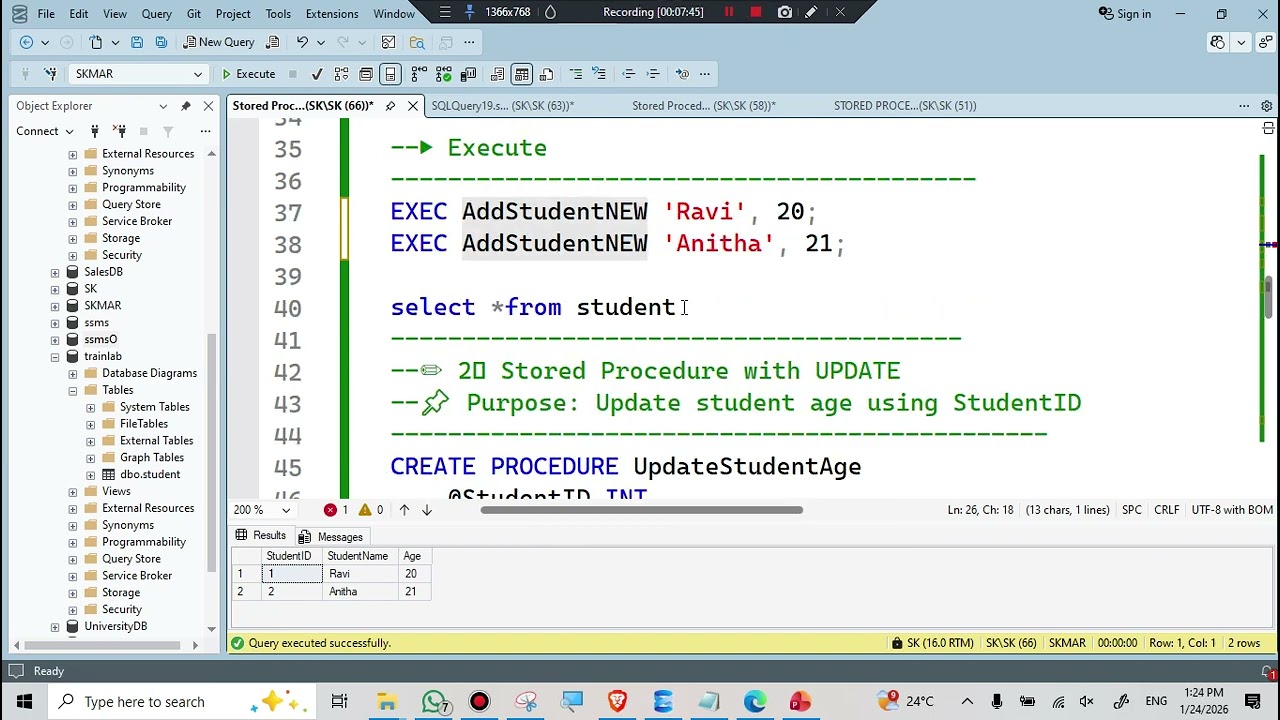Click Find in Files icon
The width and height of the screenshot is (1280, 720).
click(x=417, y=42)
